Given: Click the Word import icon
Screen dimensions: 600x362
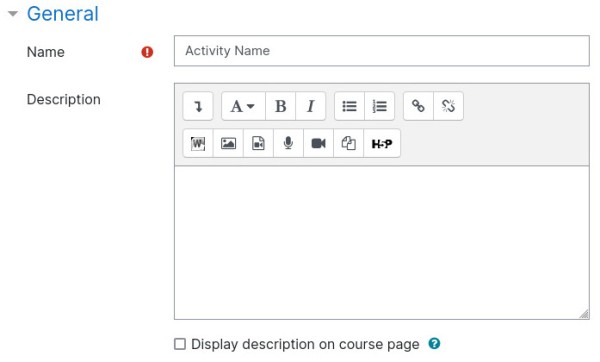Looking at the screenshot, I should [x=198, y=143].
